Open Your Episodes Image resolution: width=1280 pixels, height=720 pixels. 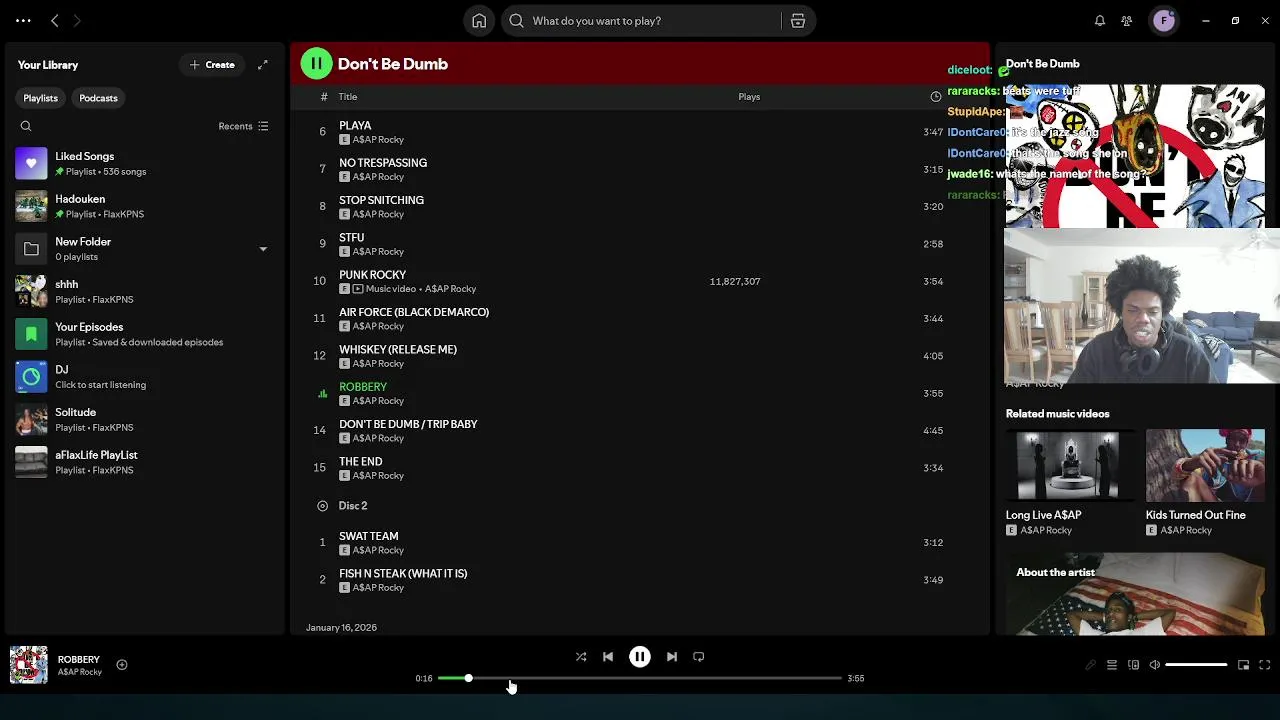tap(145, 334)
